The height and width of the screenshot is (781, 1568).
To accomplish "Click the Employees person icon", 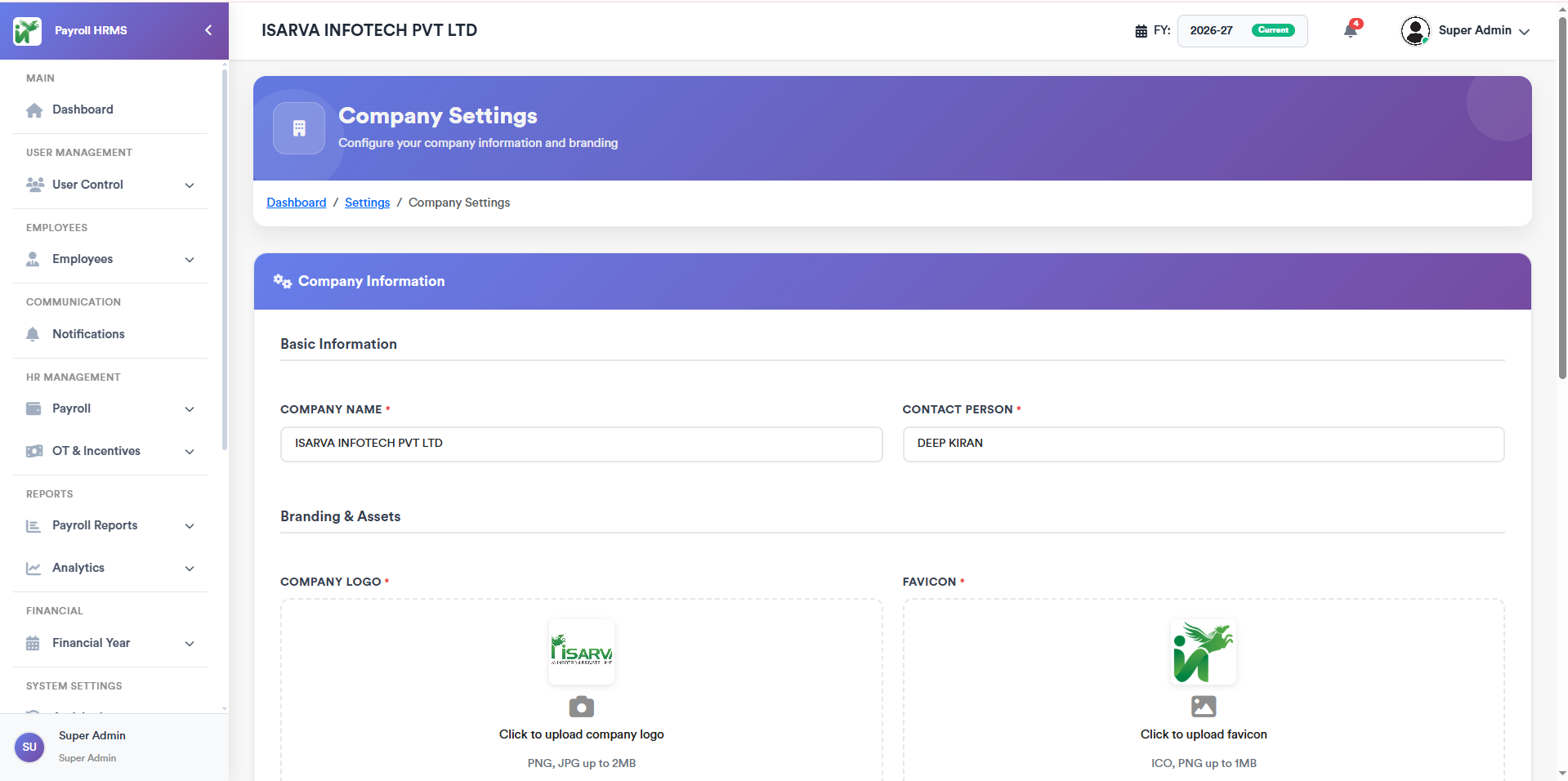I will (33, 259).
